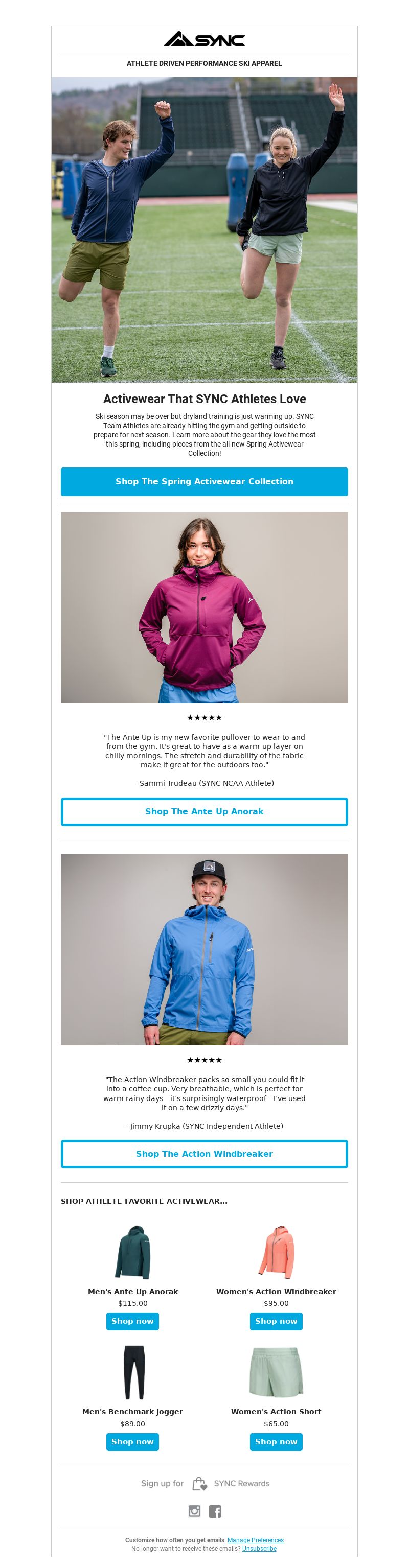Shop The Spring Activewear Collection button
409x1568 pixels.
[x=204, y=481]
